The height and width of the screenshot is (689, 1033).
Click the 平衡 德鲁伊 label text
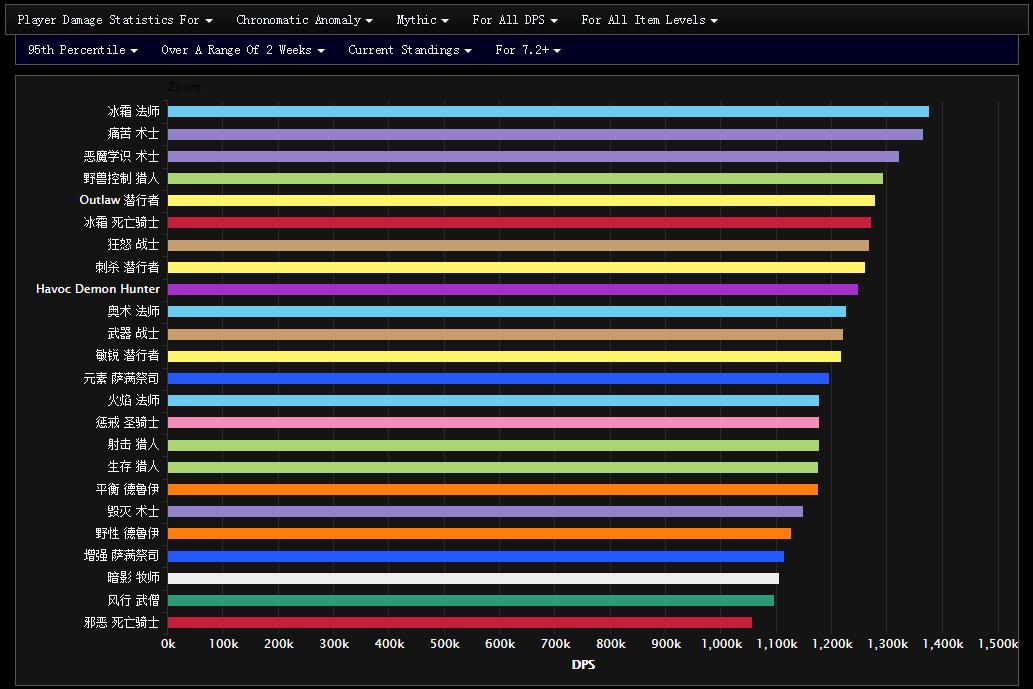tap(127, 489)
